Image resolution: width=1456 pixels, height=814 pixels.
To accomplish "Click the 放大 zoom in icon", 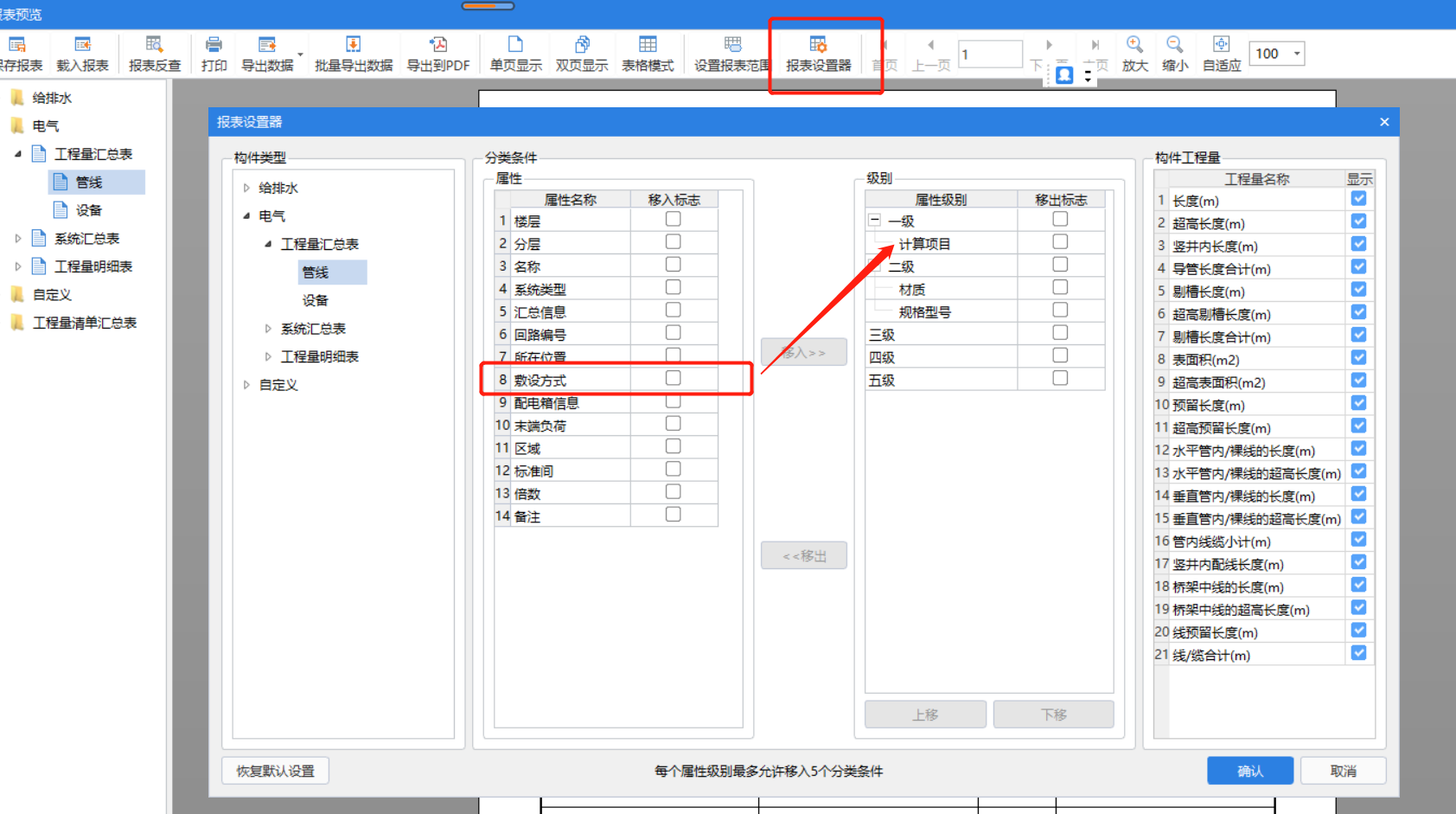I will pos(1135,54).
